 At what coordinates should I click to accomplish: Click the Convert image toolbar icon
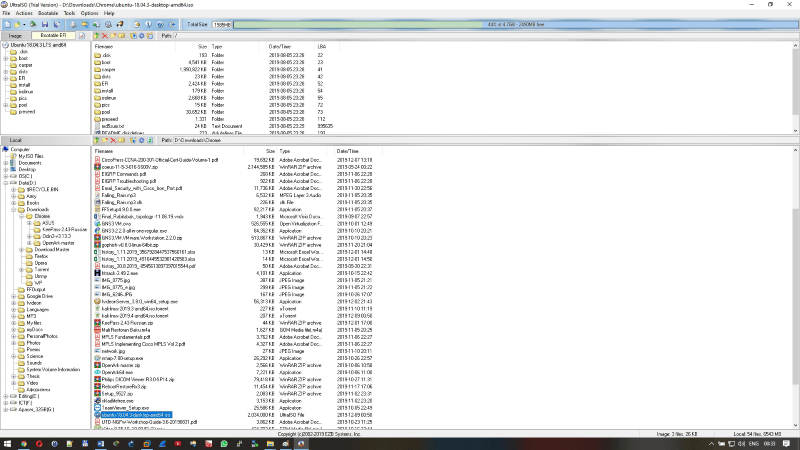(85, 24)
